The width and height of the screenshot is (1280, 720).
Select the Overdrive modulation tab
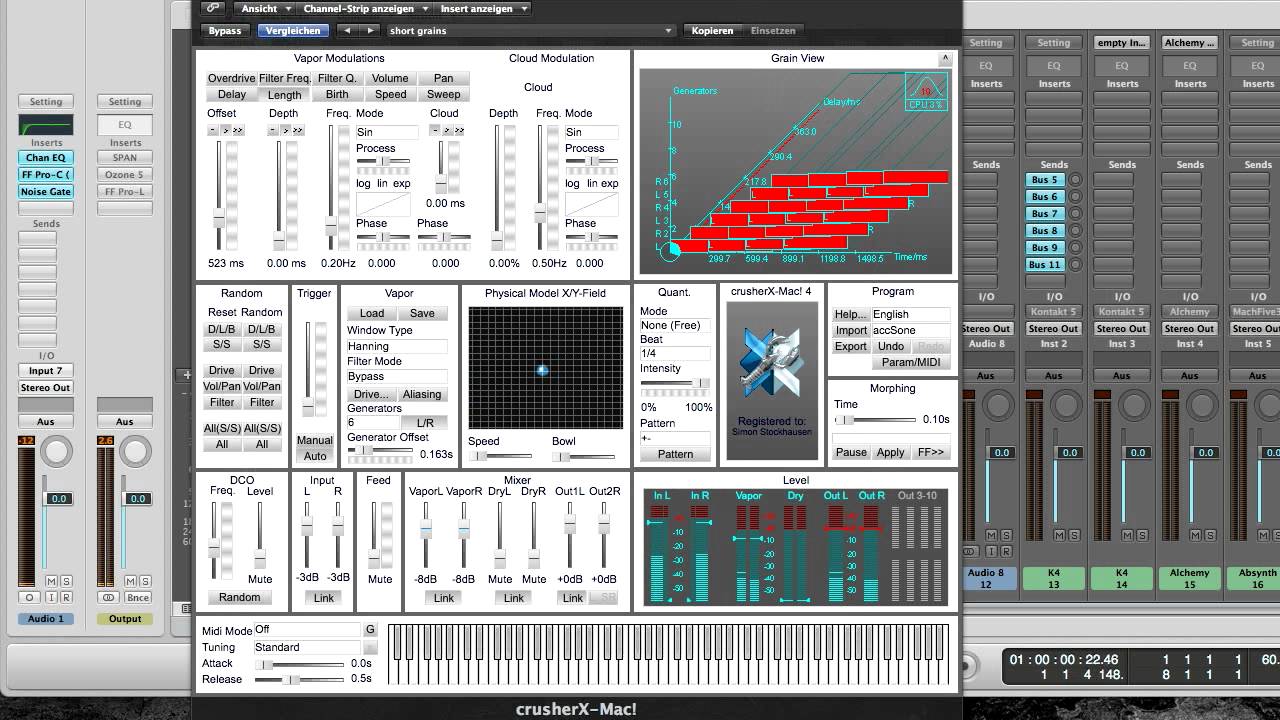click(232, 78)
